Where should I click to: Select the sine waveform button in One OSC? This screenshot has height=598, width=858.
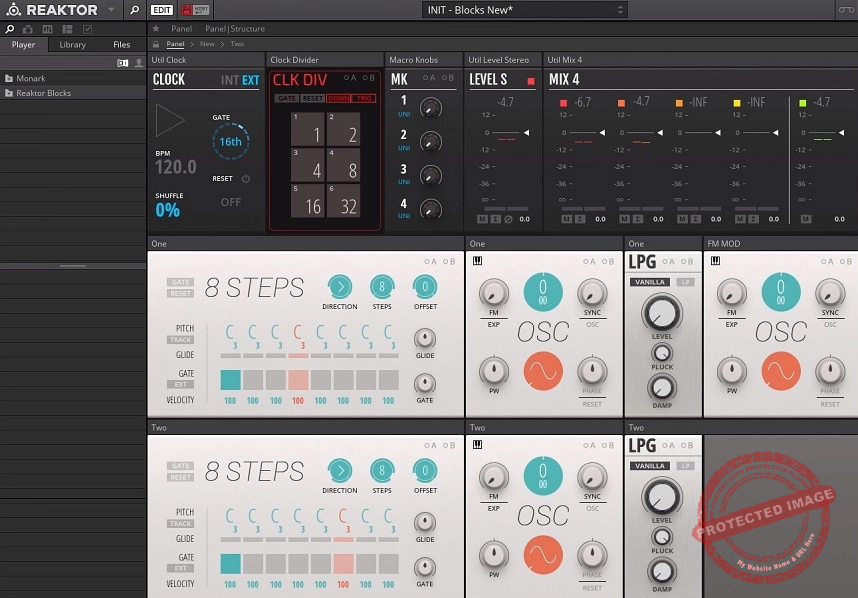(x=543, y=371)
